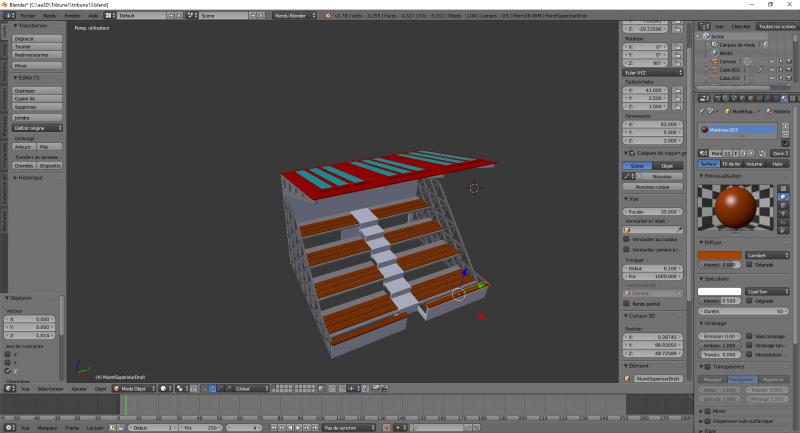800x433 pixels.
Task: Click the Focale lens value field
Action: (654, 212)
